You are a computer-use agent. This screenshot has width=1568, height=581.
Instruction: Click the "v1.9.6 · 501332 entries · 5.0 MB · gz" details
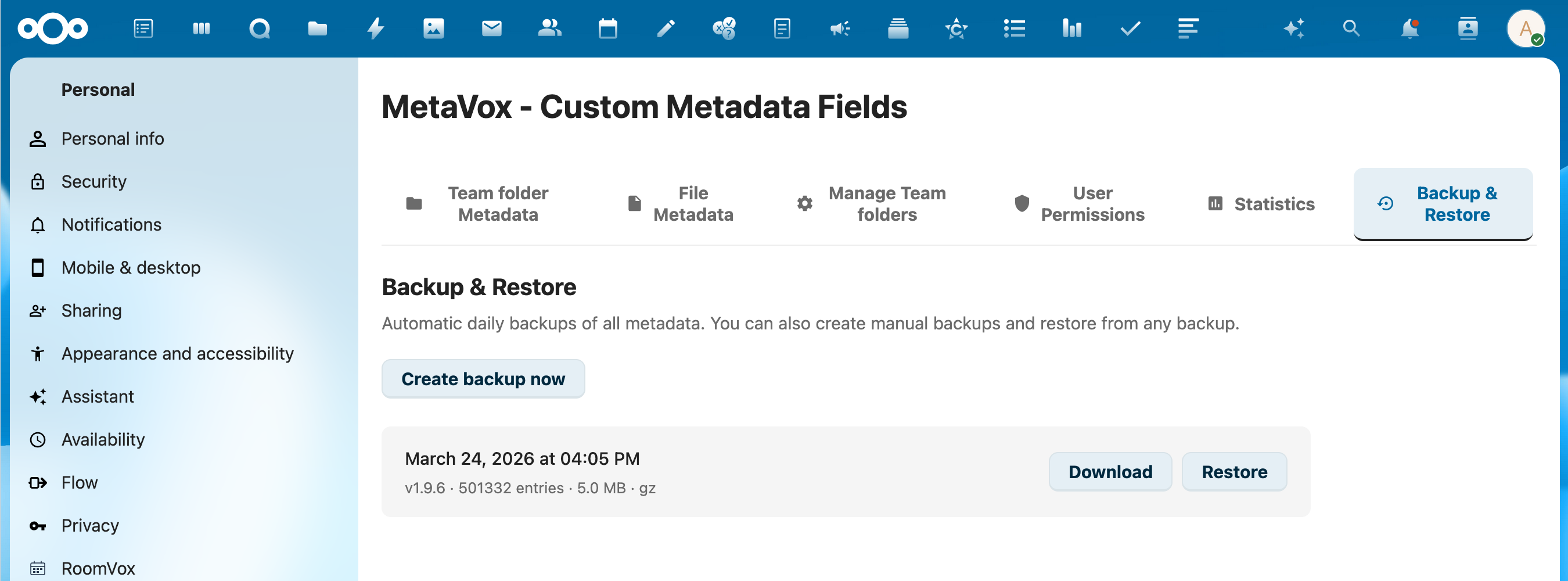[530, 488]
